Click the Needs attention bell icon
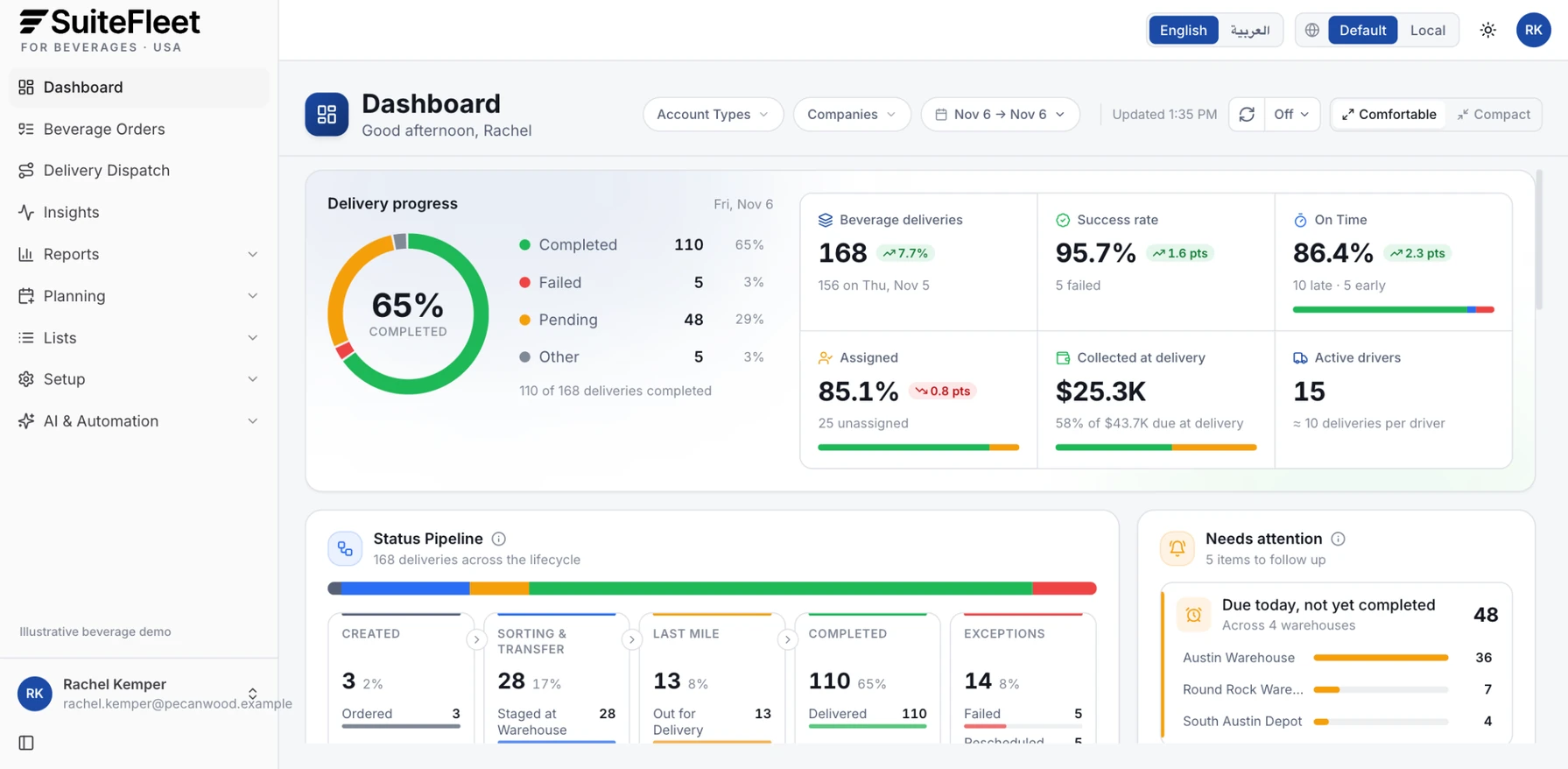Screen dimensions: 1568x769 (x=1177, y=549)
